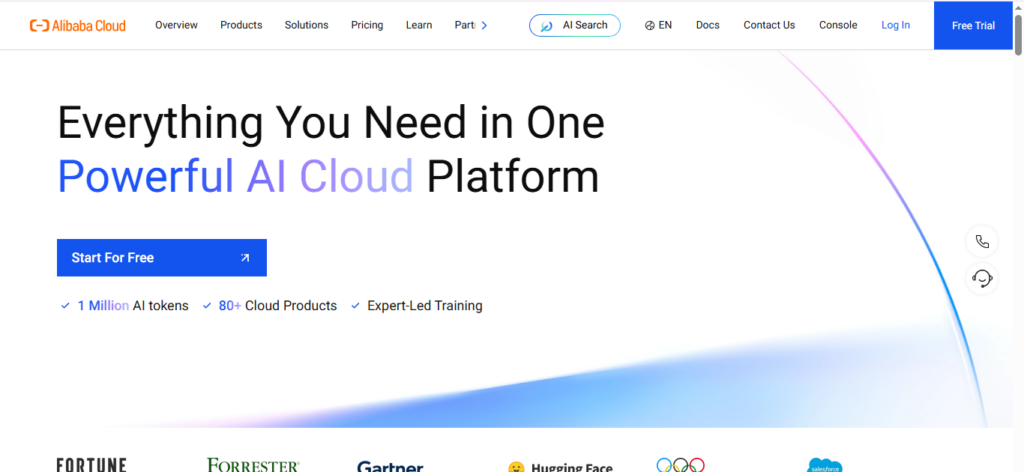Click the arrow icon on Start For Free
This screenshot has height=472, width=1024.
click(245, 258)
